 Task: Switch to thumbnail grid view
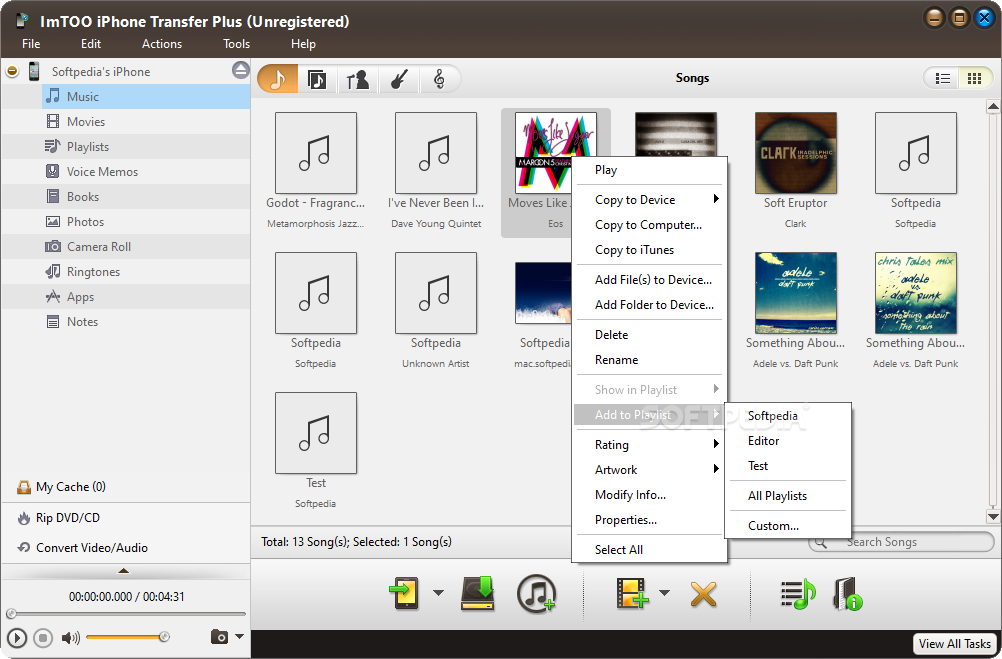(975, 79)
